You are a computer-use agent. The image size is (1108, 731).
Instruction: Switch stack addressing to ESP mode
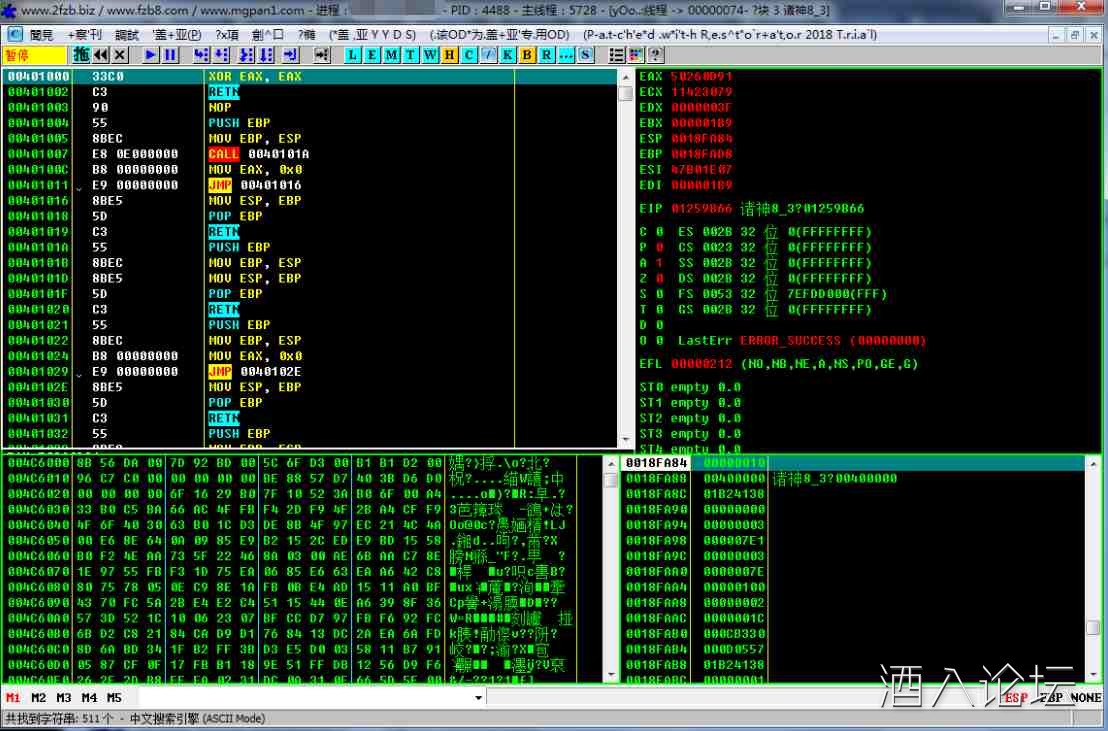[1016, 697]
